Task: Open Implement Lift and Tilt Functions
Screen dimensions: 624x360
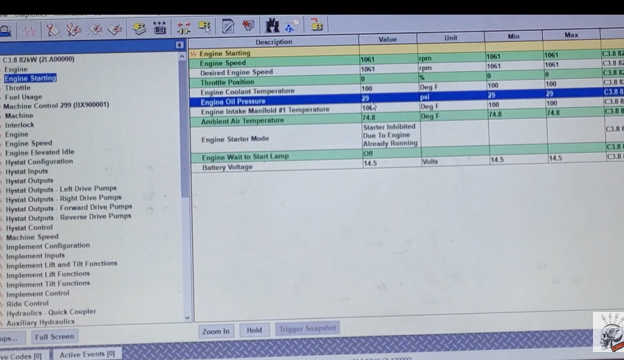Action: point(62,265)
